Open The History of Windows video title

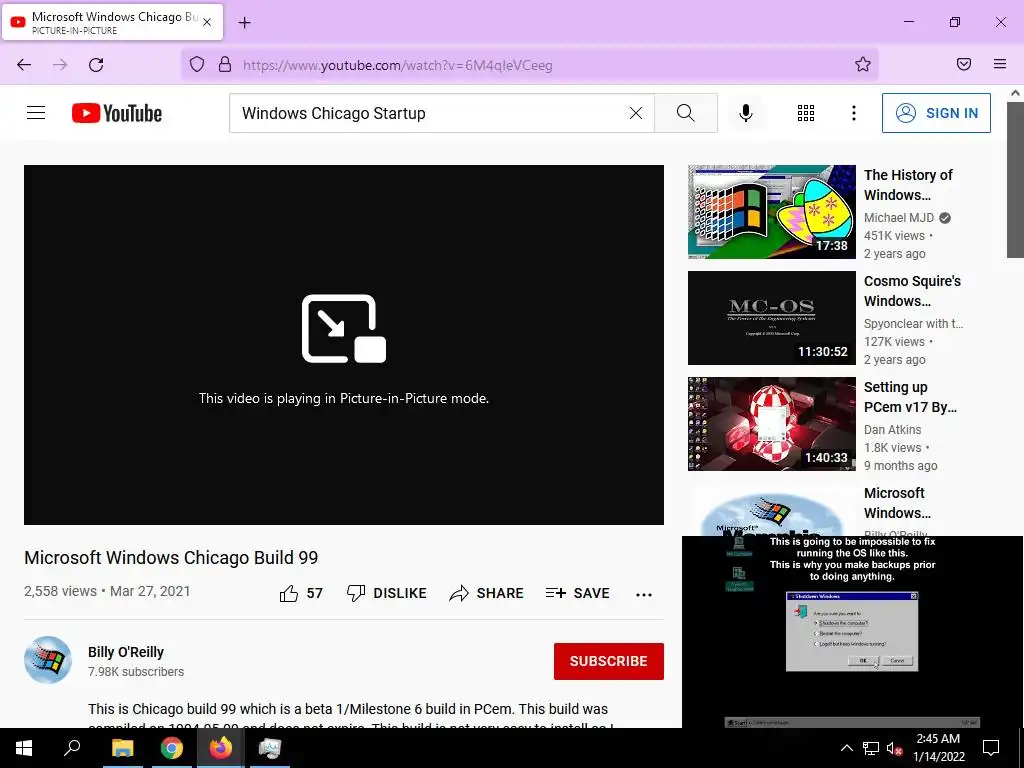click(908, 185)
